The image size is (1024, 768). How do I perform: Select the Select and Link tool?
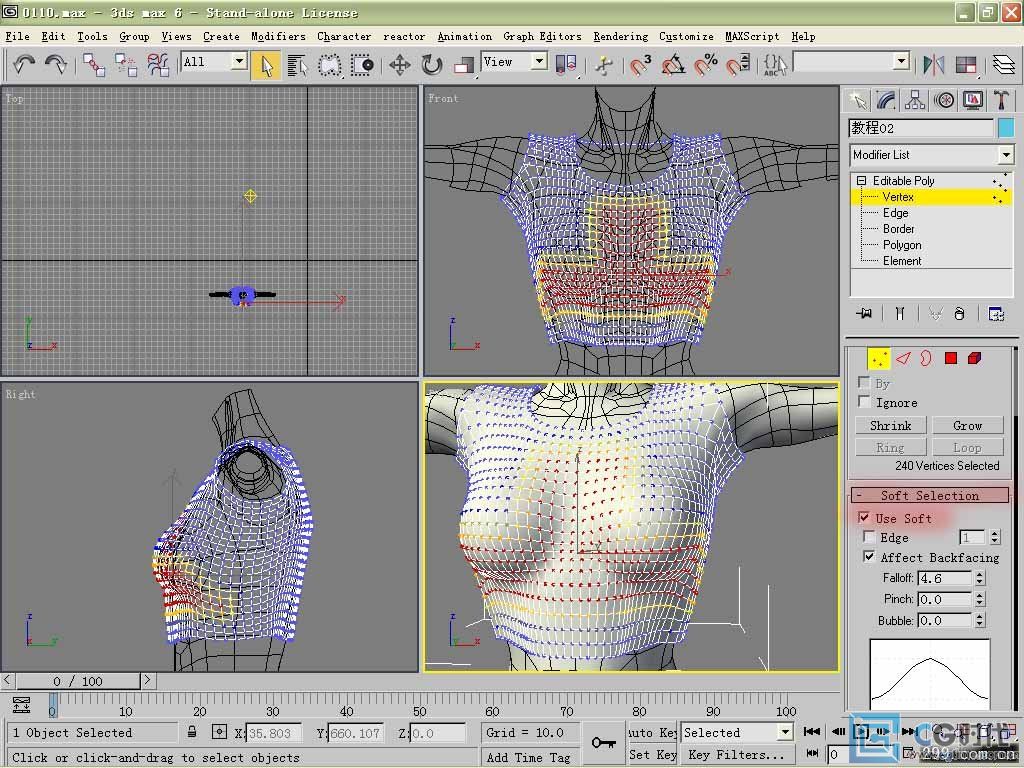click(94, 65)
